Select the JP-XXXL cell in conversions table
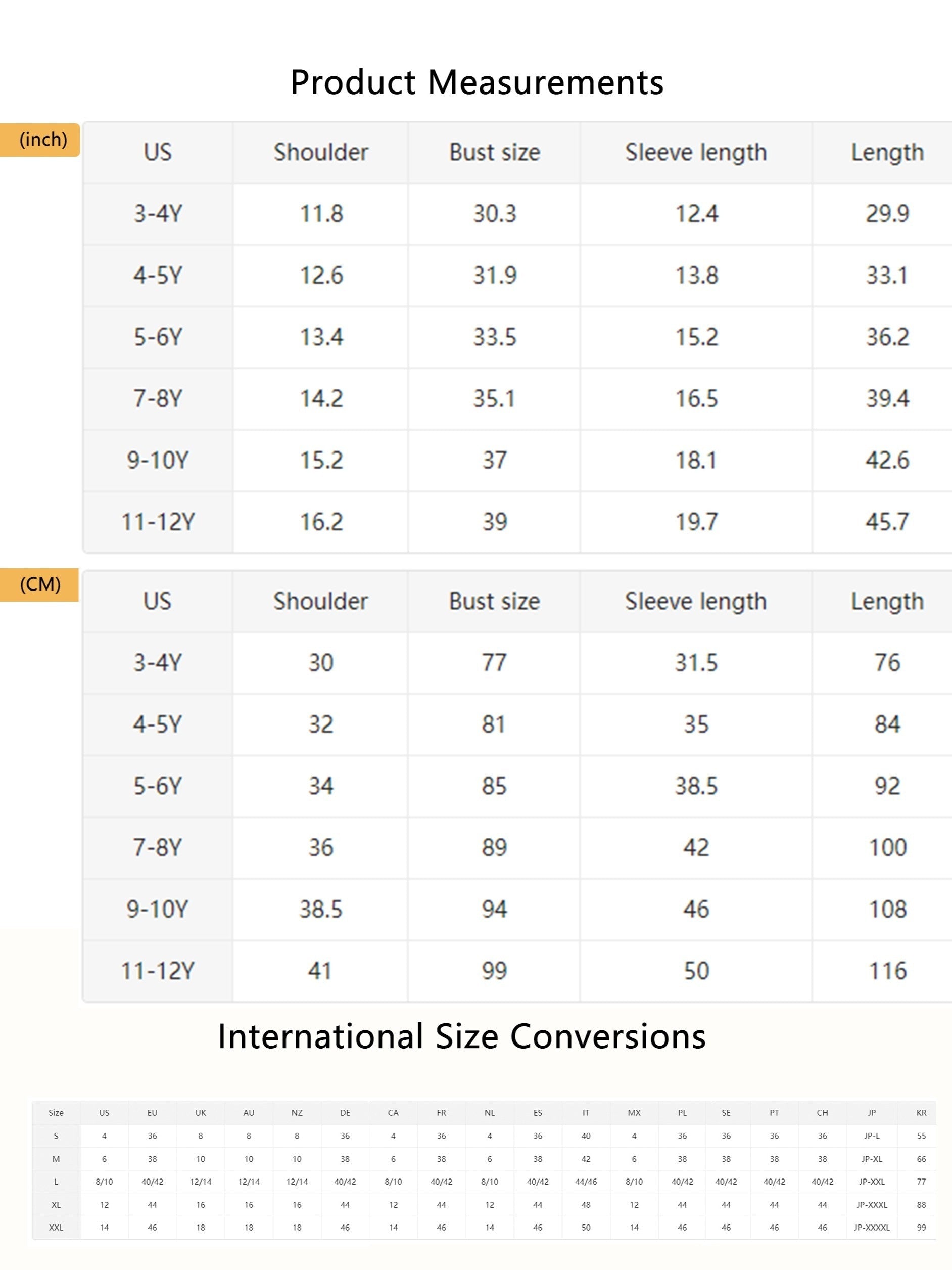The height and width of the screenshot is (1270, 952). [872, 1205]
